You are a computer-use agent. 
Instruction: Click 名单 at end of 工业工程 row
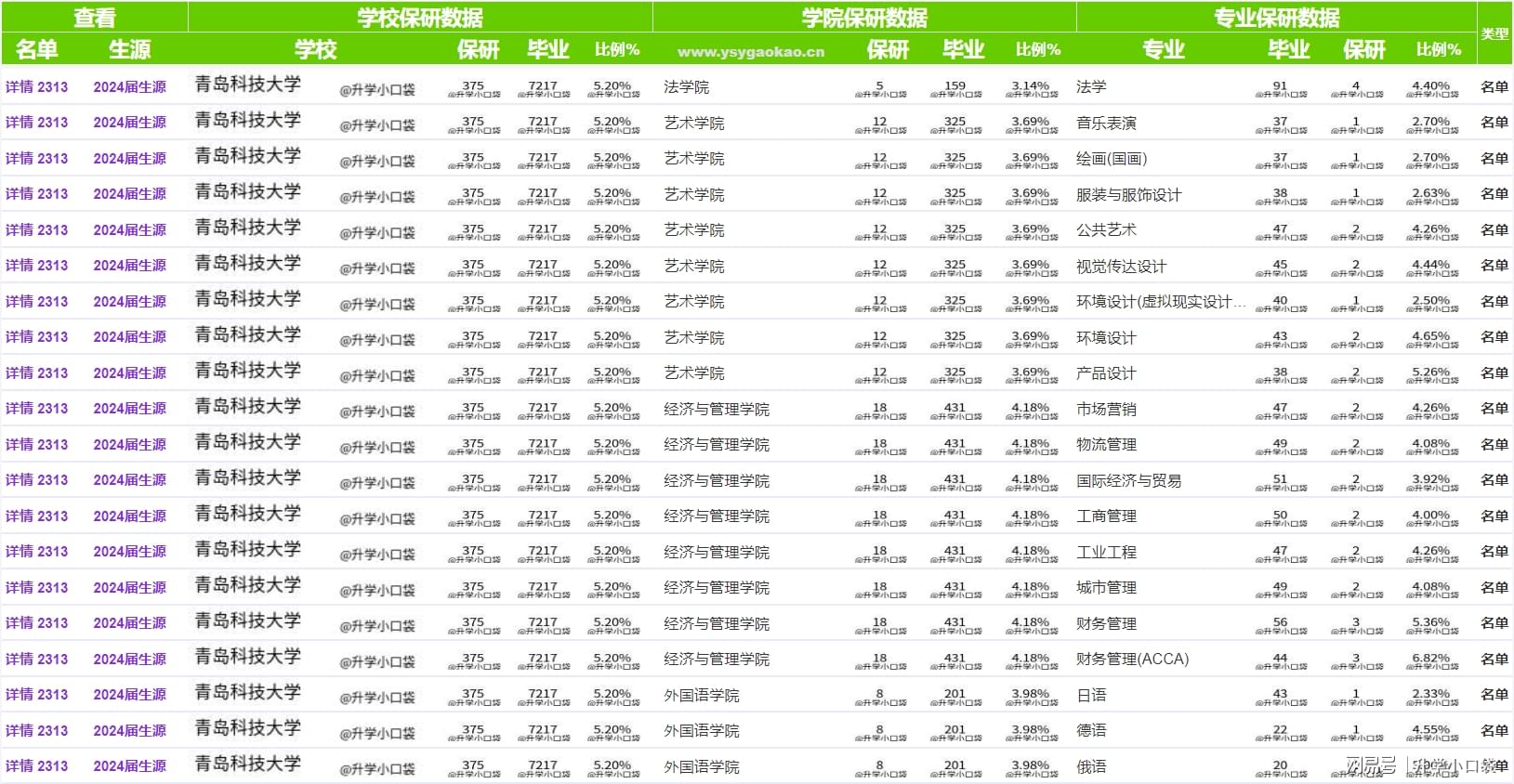pos(1494,551)
